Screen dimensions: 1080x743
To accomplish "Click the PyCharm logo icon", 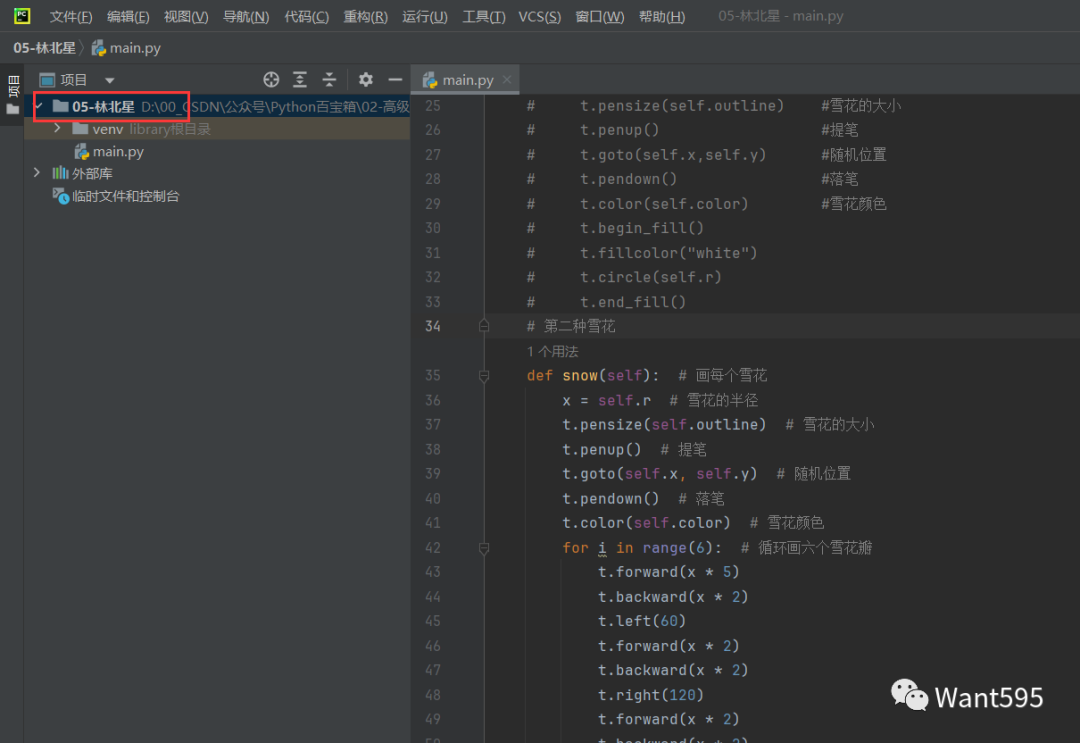I will 22,16.
